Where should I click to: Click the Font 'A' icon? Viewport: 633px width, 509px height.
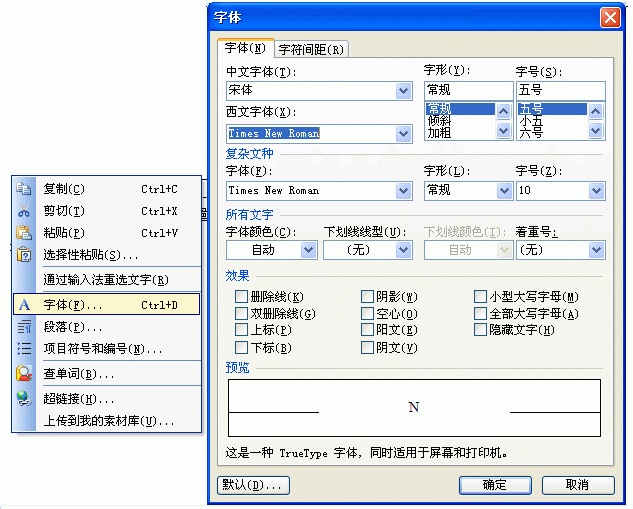tap(25, 304)
